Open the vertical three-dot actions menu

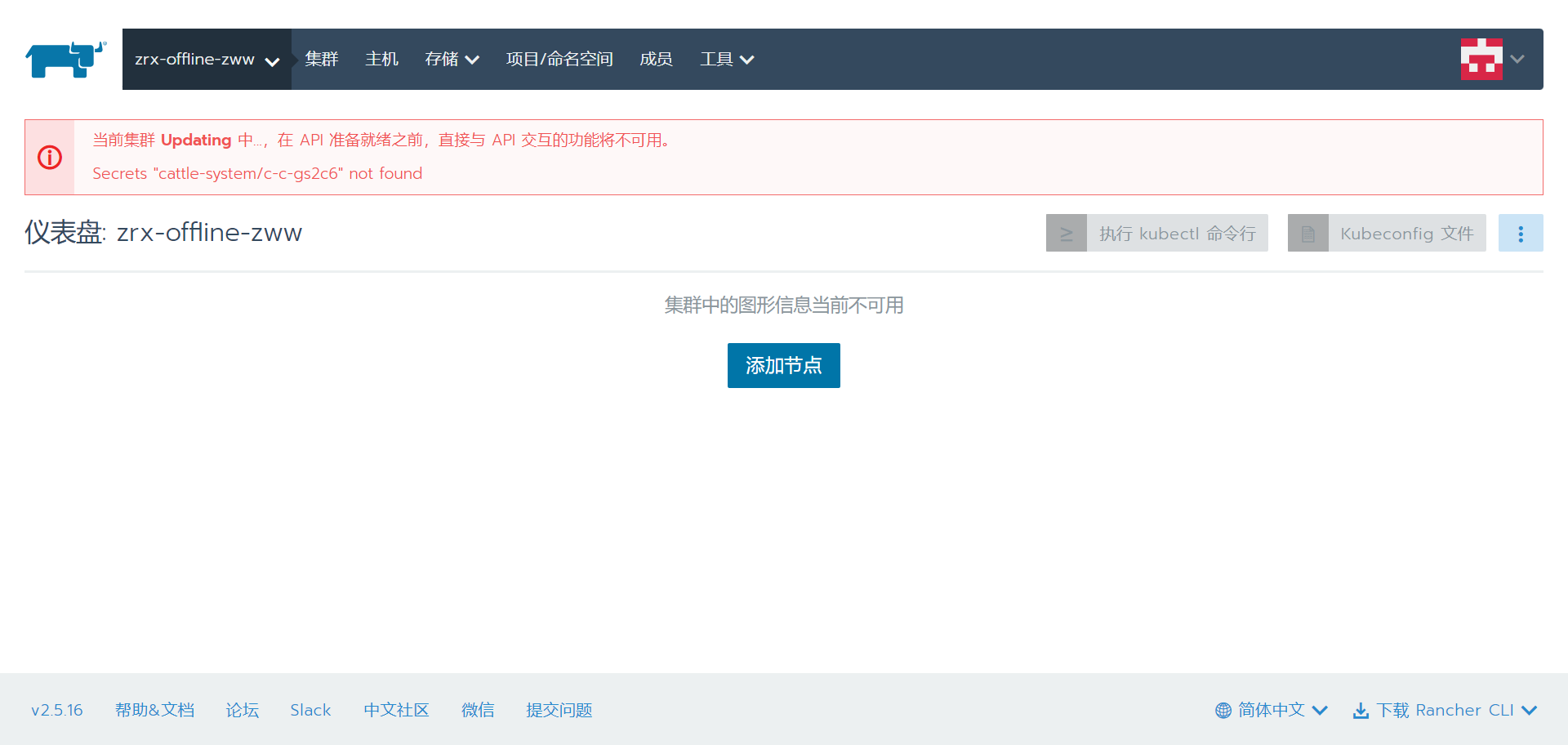pyautogui.click(x=1520, y=234)
